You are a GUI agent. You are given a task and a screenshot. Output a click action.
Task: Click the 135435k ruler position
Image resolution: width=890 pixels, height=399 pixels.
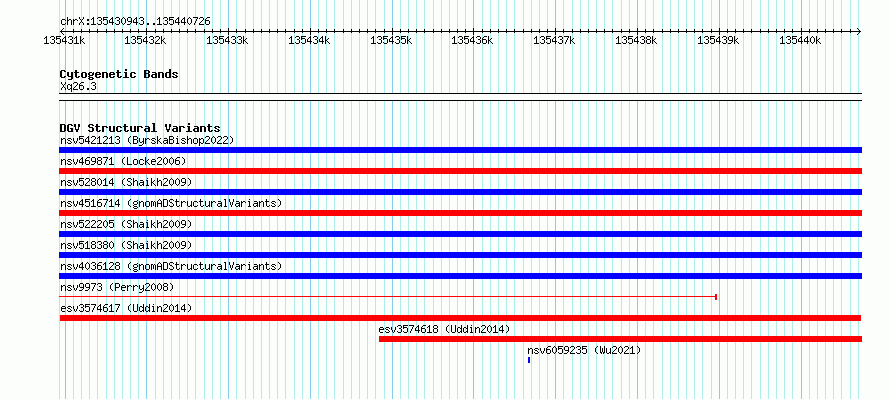[391, 40]
